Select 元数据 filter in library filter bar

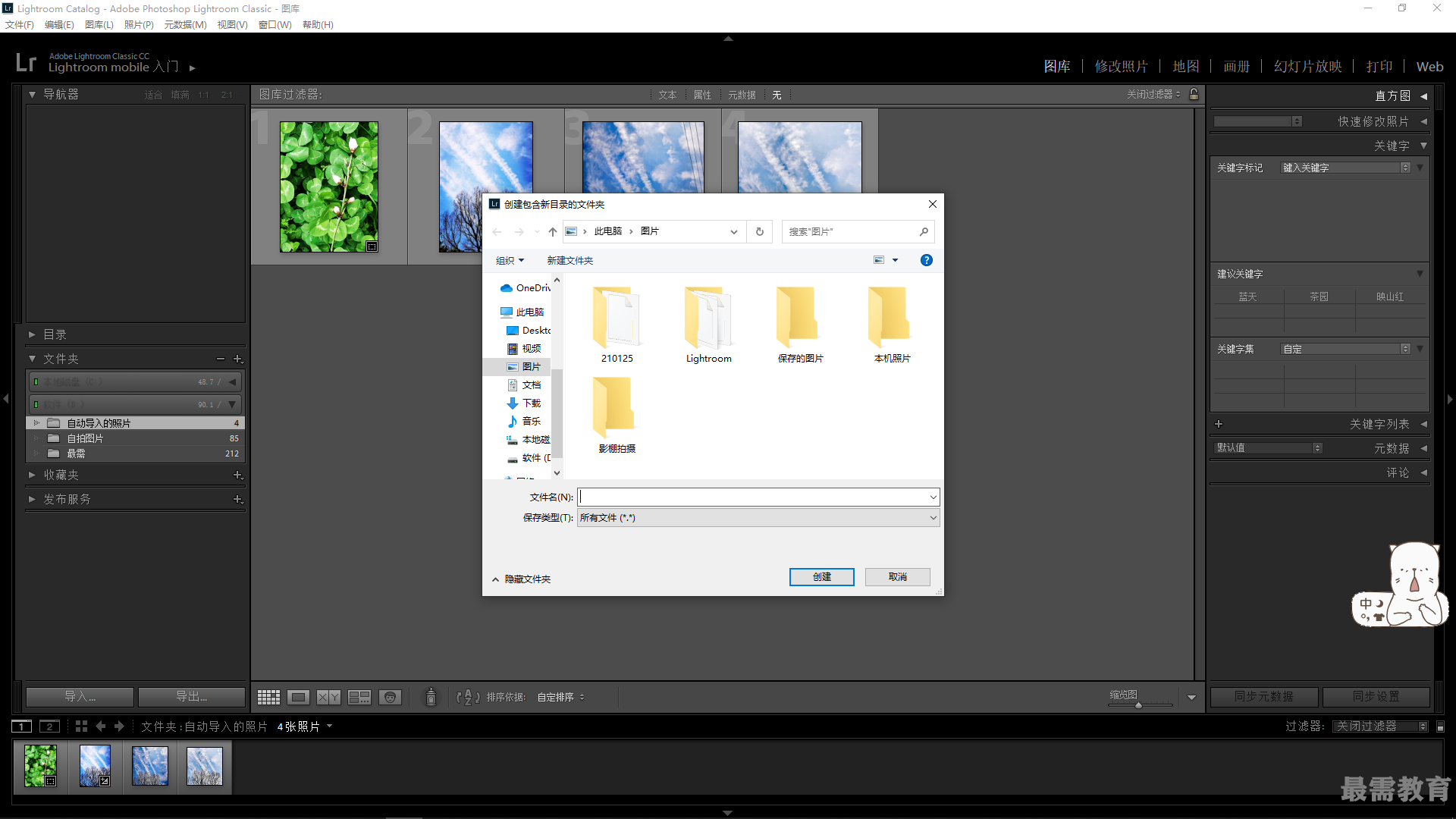[742, 95]
